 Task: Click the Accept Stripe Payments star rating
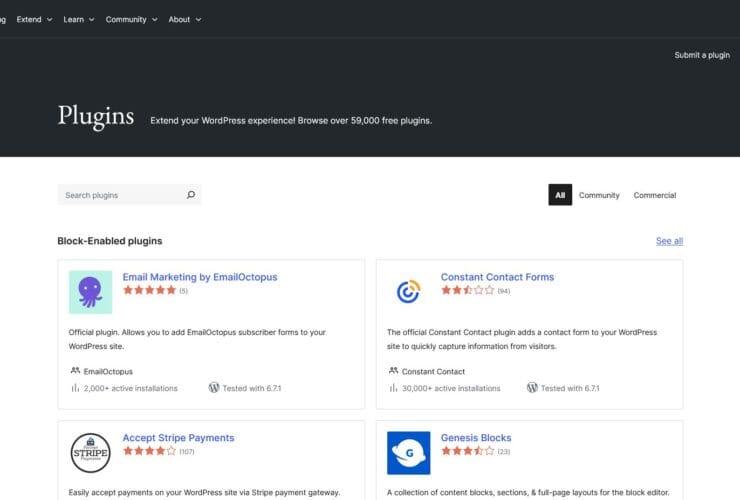coord(149,451)
